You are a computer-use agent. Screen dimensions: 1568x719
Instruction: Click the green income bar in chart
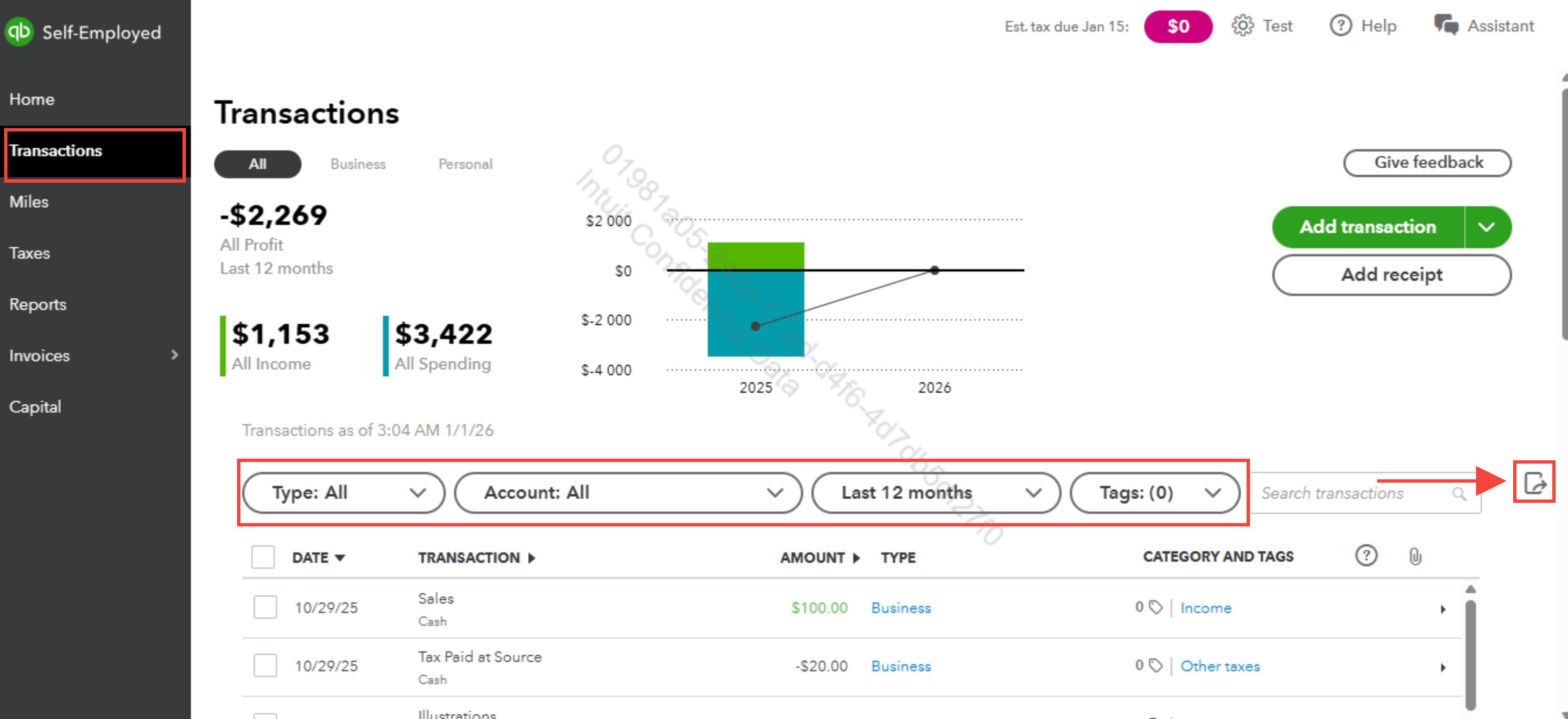pos(755,256)
